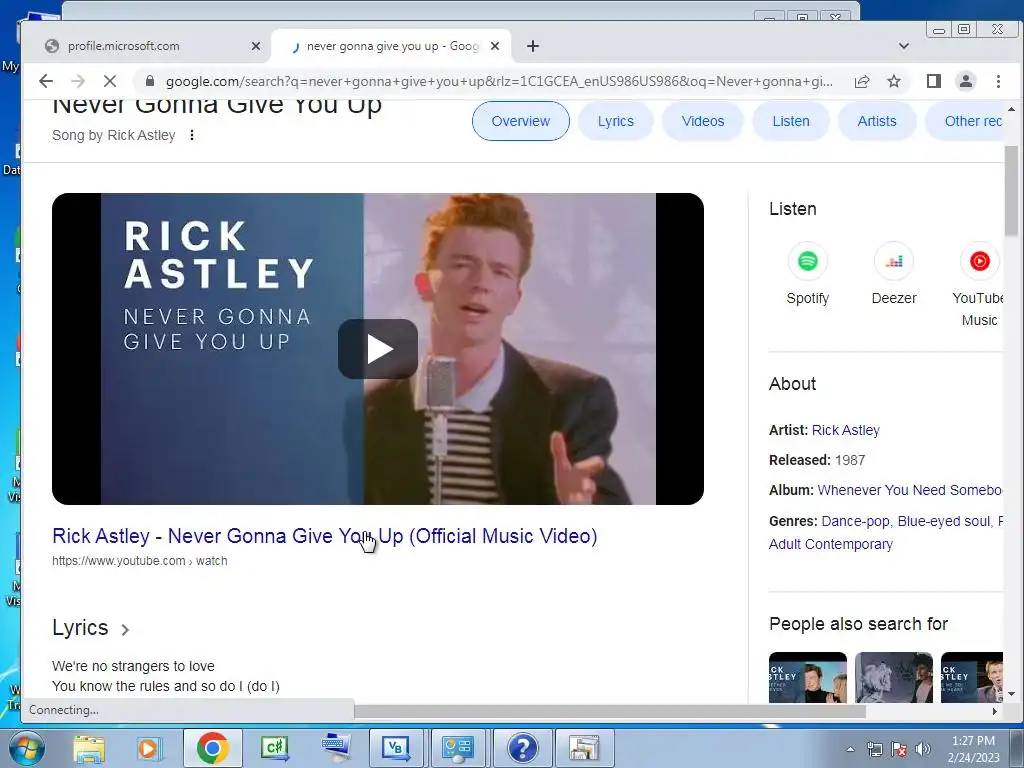Viewport: 1024px width, 768px height.
Task: Listen on Spotify icon
Action: 807,261
